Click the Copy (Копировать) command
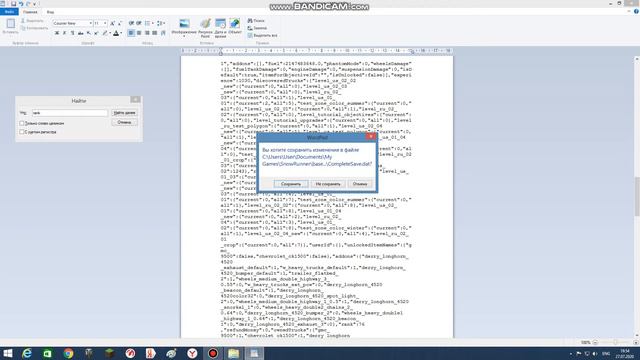640x360 pixels. coord(34,28)
